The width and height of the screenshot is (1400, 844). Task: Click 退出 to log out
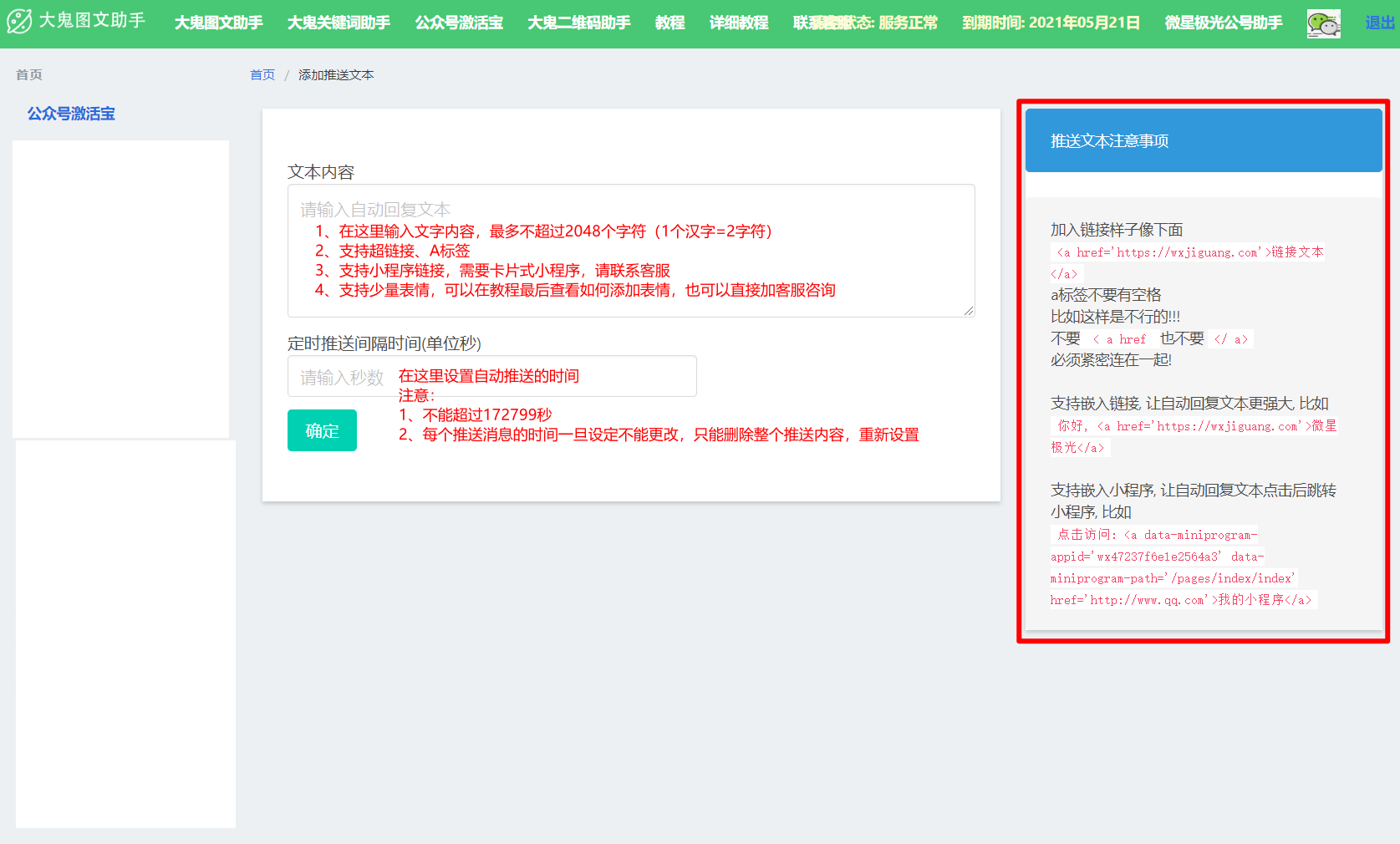coord(1380,23)
